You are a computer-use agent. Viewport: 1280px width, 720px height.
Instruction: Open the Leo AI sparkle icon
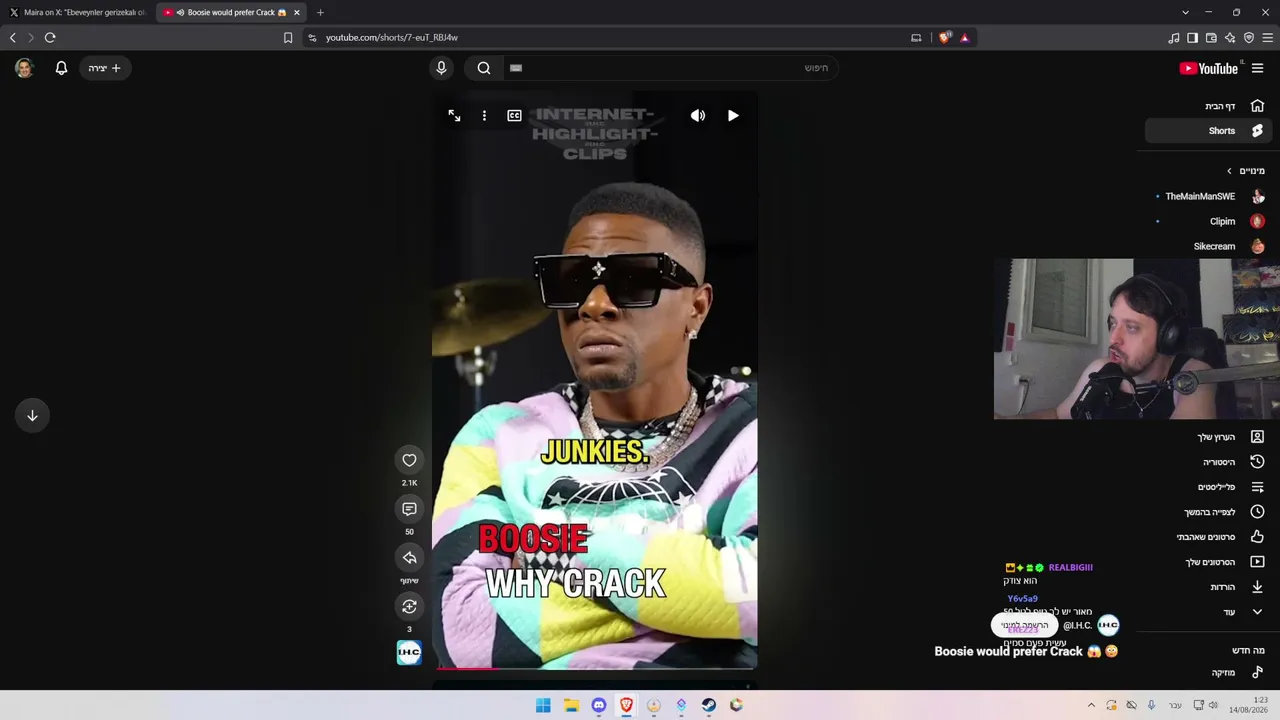tap(1230, 38)
